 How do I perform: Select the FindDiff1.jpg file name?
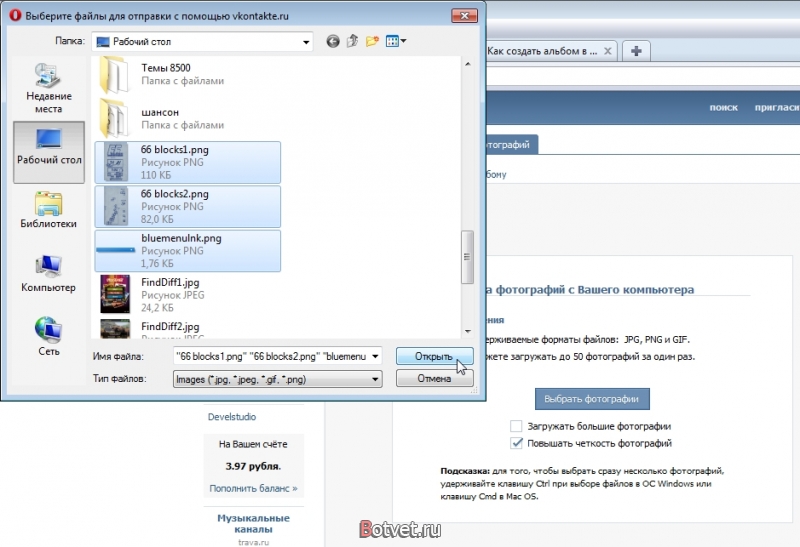click(x=170, y=282)
